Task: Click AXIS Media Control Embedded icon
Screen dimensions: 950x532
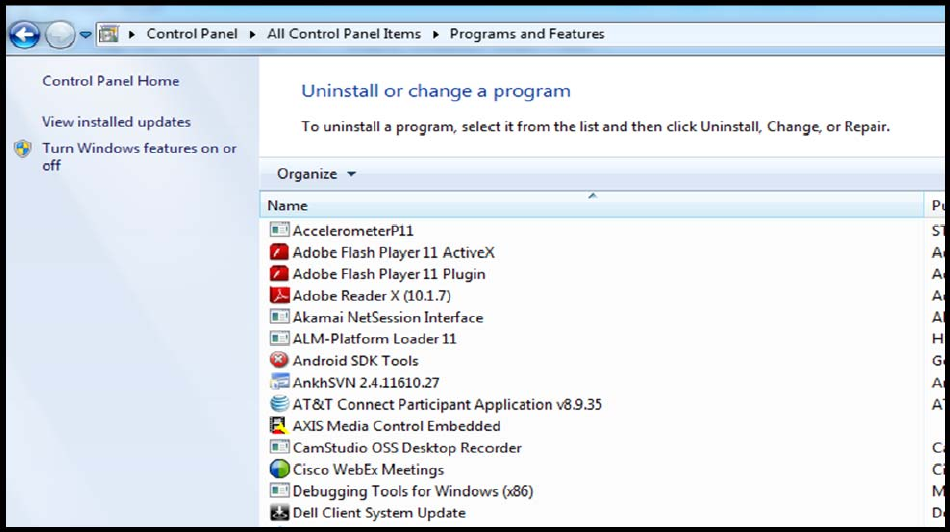Action: point(279,426)
